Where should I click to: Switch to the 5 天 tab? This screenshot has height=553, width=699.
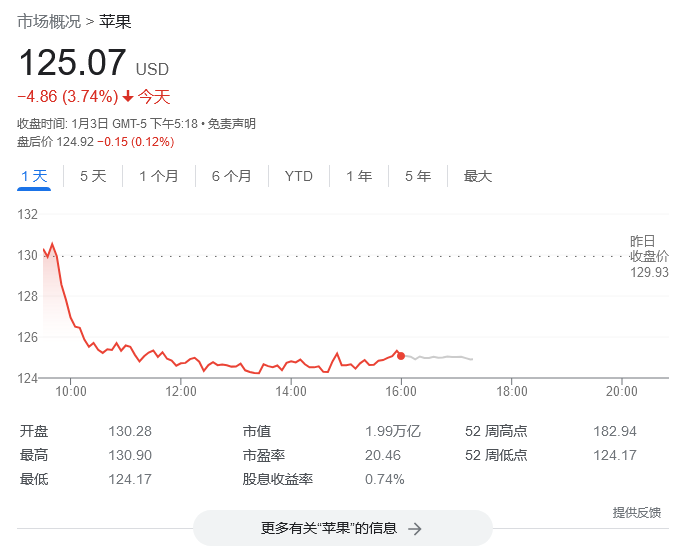point(92,176)
